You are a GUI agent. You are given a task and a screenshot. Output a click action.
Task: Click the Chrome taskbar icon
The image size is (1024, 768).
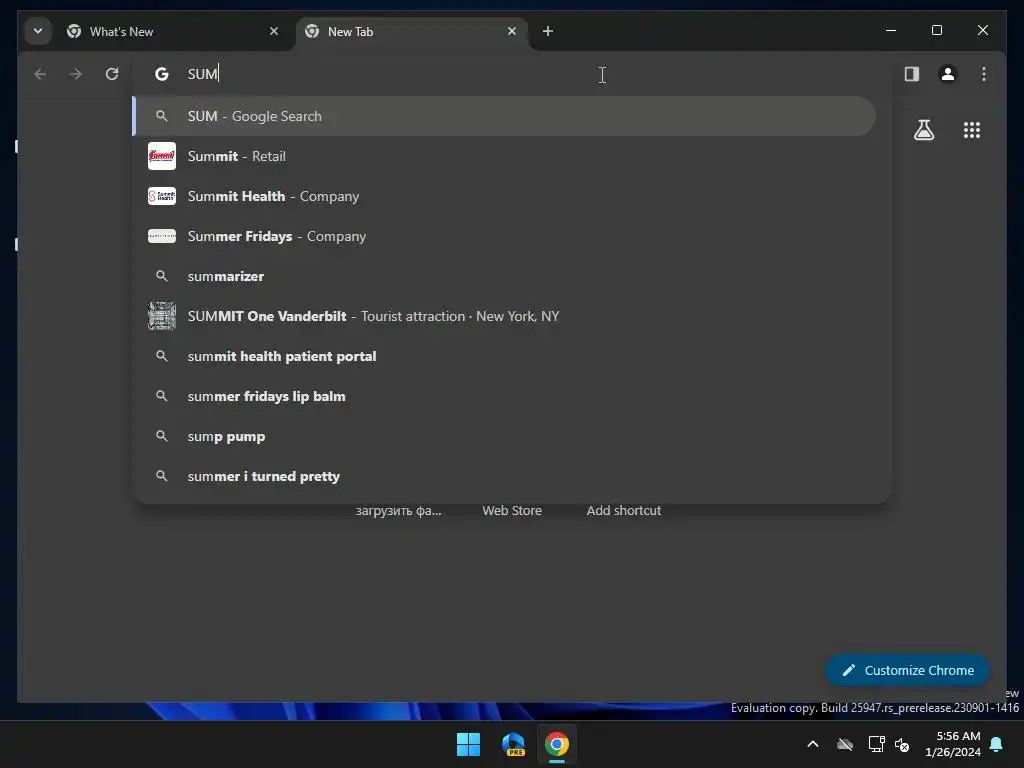(557, 744)
